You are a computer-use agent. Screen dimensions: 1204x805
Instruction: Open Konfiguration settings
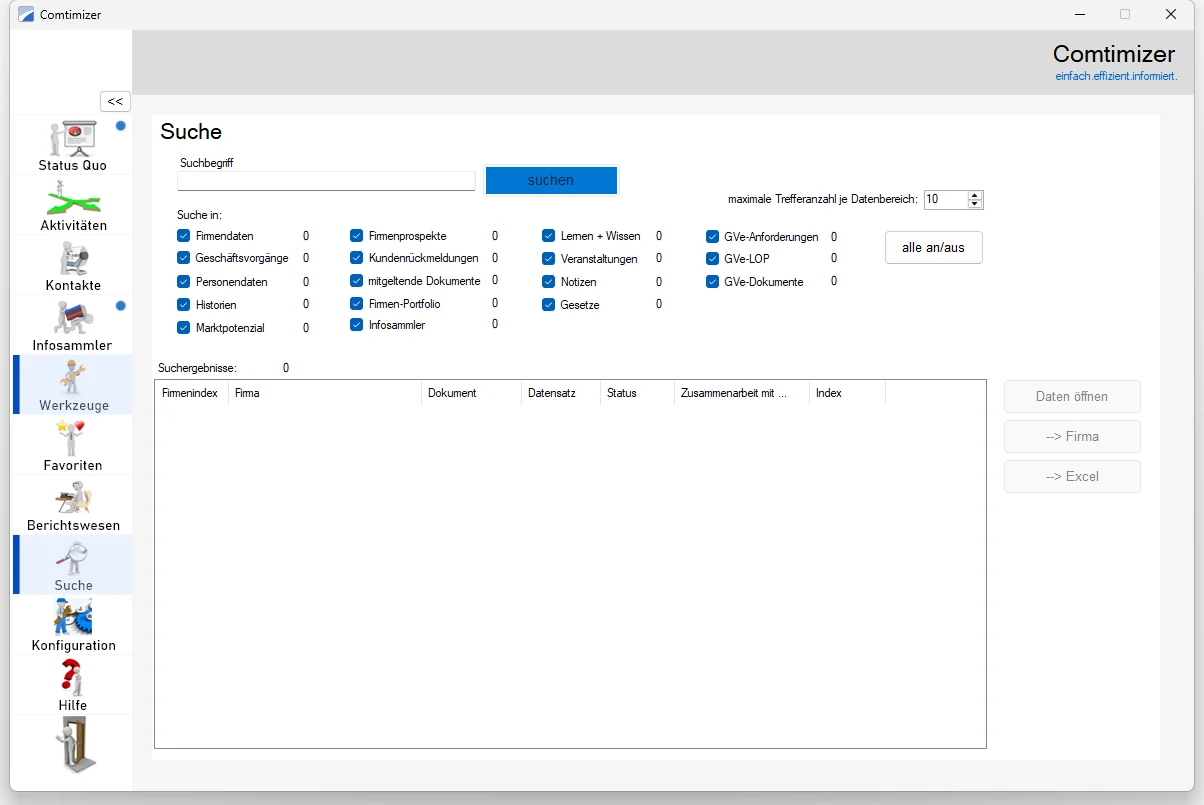[x=72, y=625]
